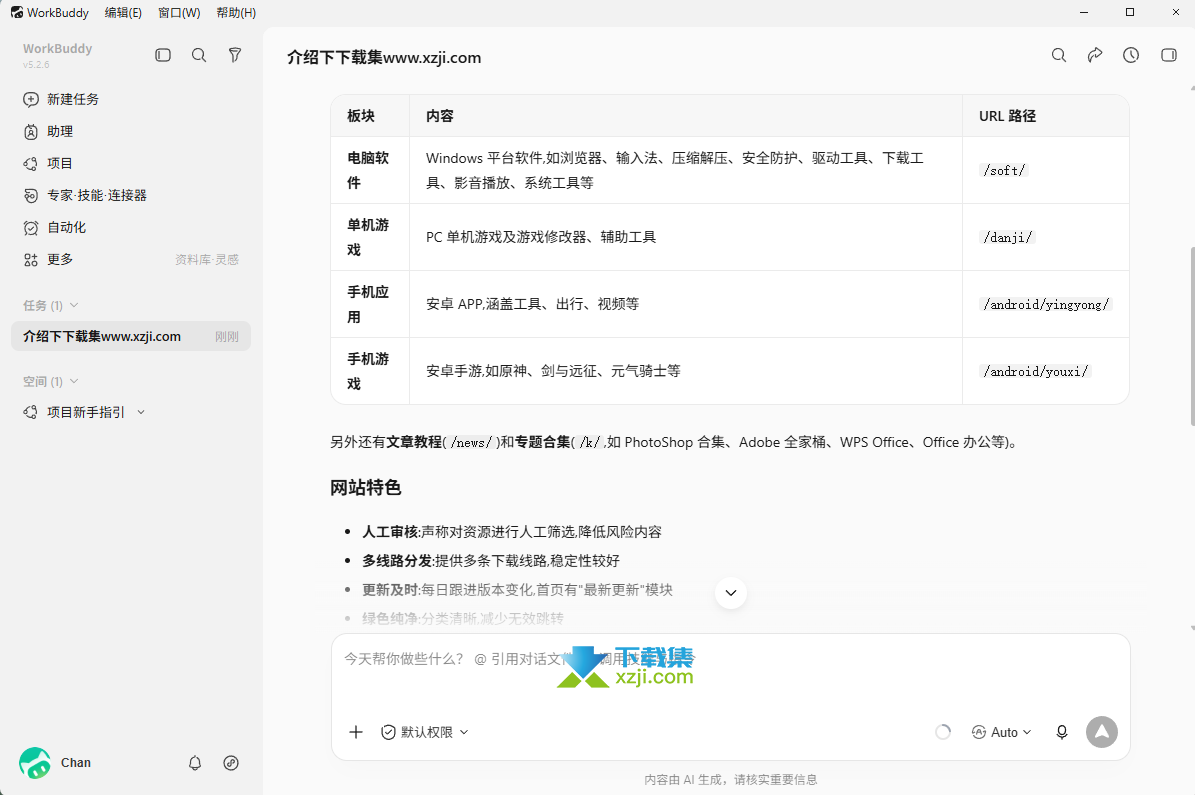Open the Auto model selector dropdown

tap(1001, 732)
